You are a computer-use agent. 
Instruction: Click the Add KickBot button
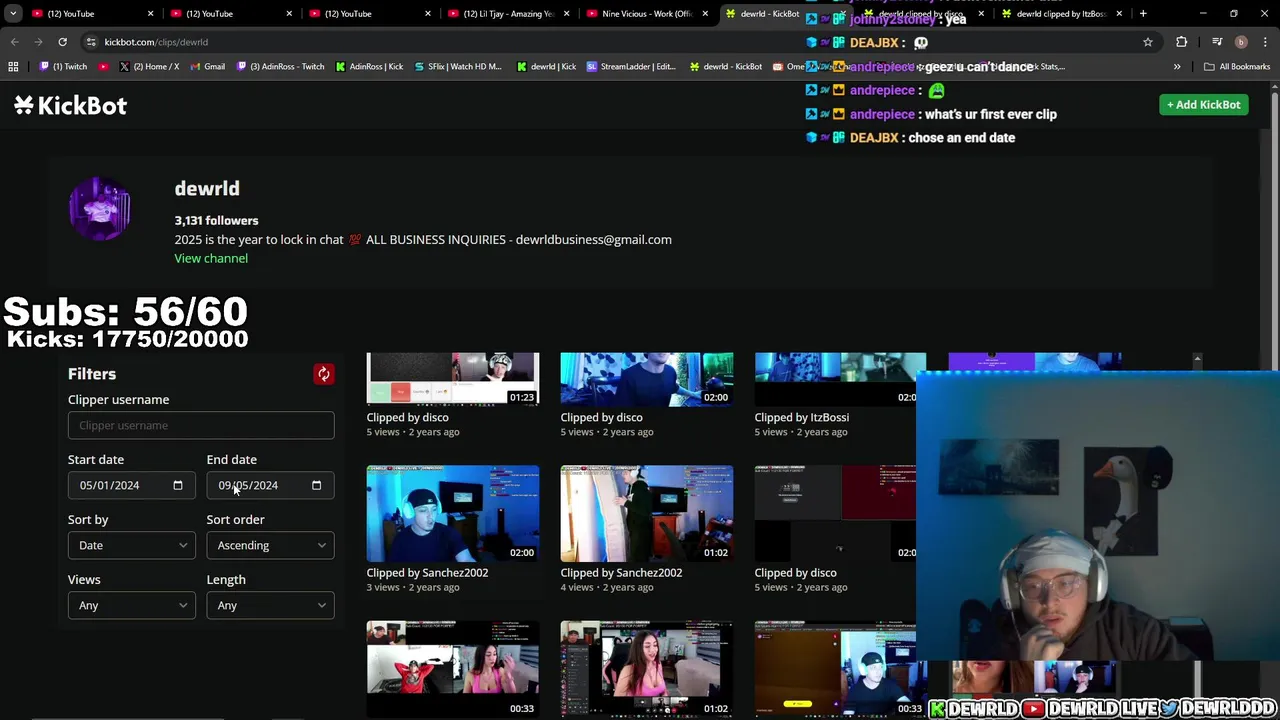pos(1203,105)
